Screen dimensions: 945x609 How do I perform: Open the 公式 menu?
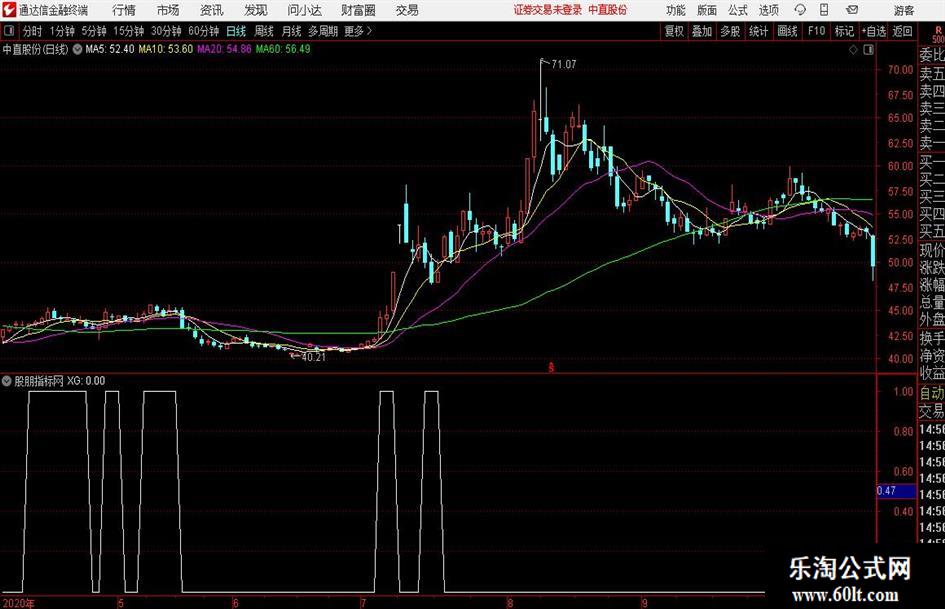pos(737,10)
